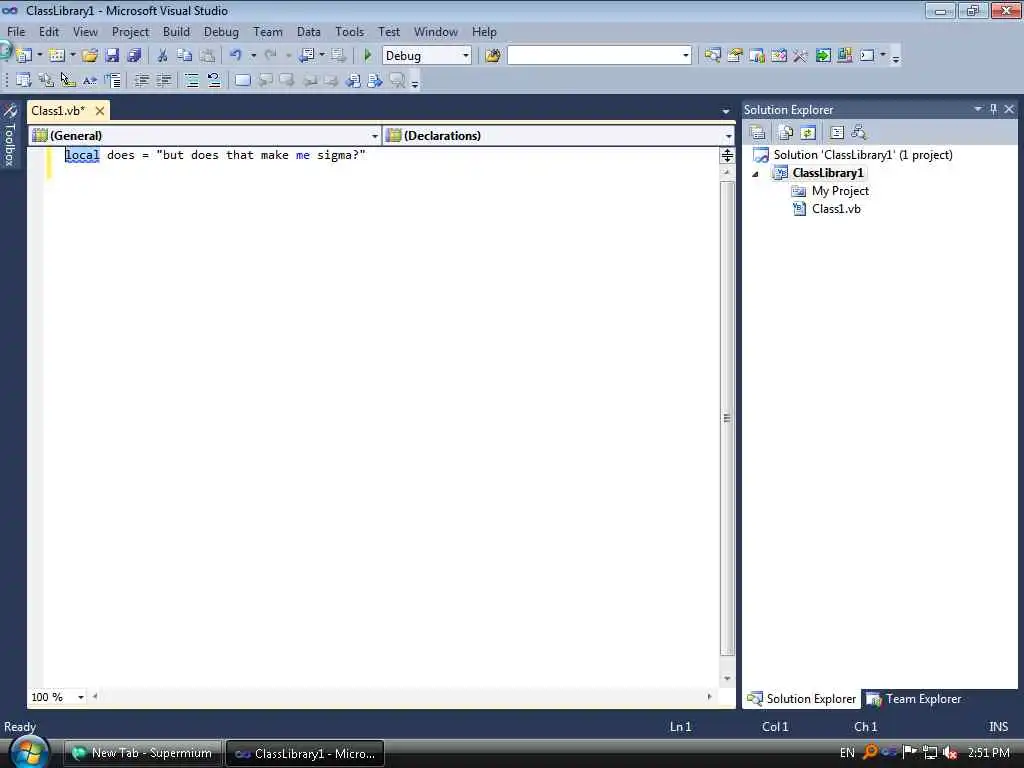The width and height of the screenshot is (1024, 768).
Task: Open the Solution Explorer window position menu
Action: [x=978, y=109]
